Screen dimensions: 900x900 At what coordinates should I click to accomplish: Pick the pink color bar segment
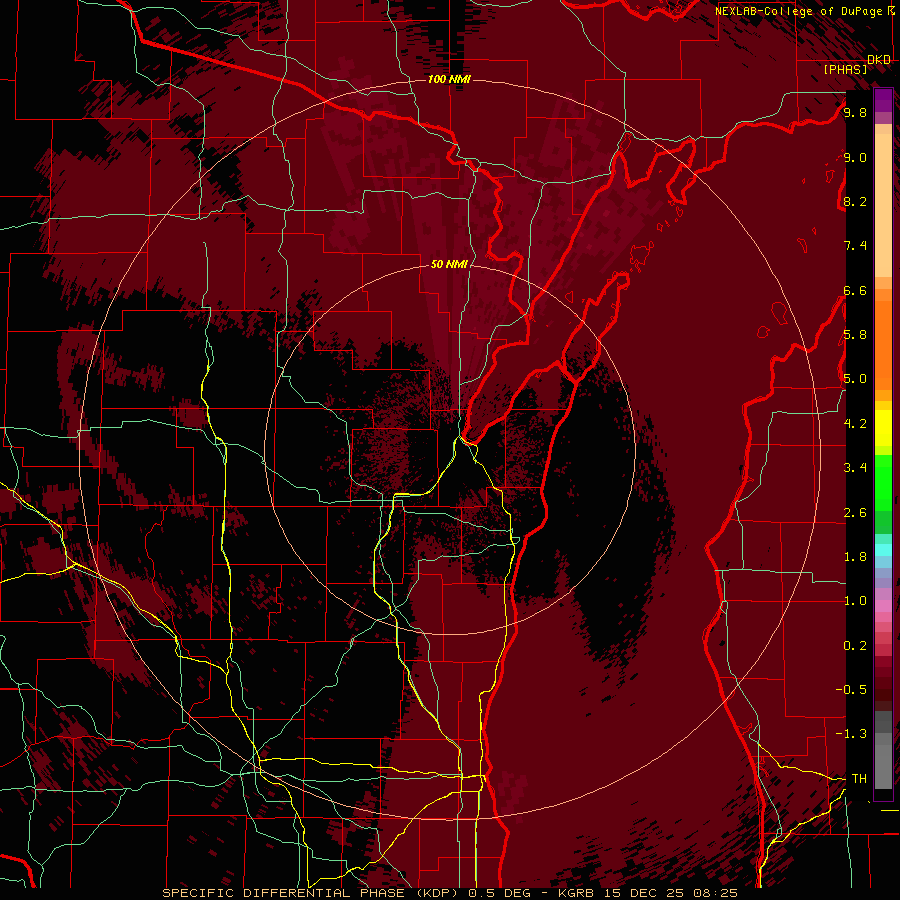coord(883,606)
